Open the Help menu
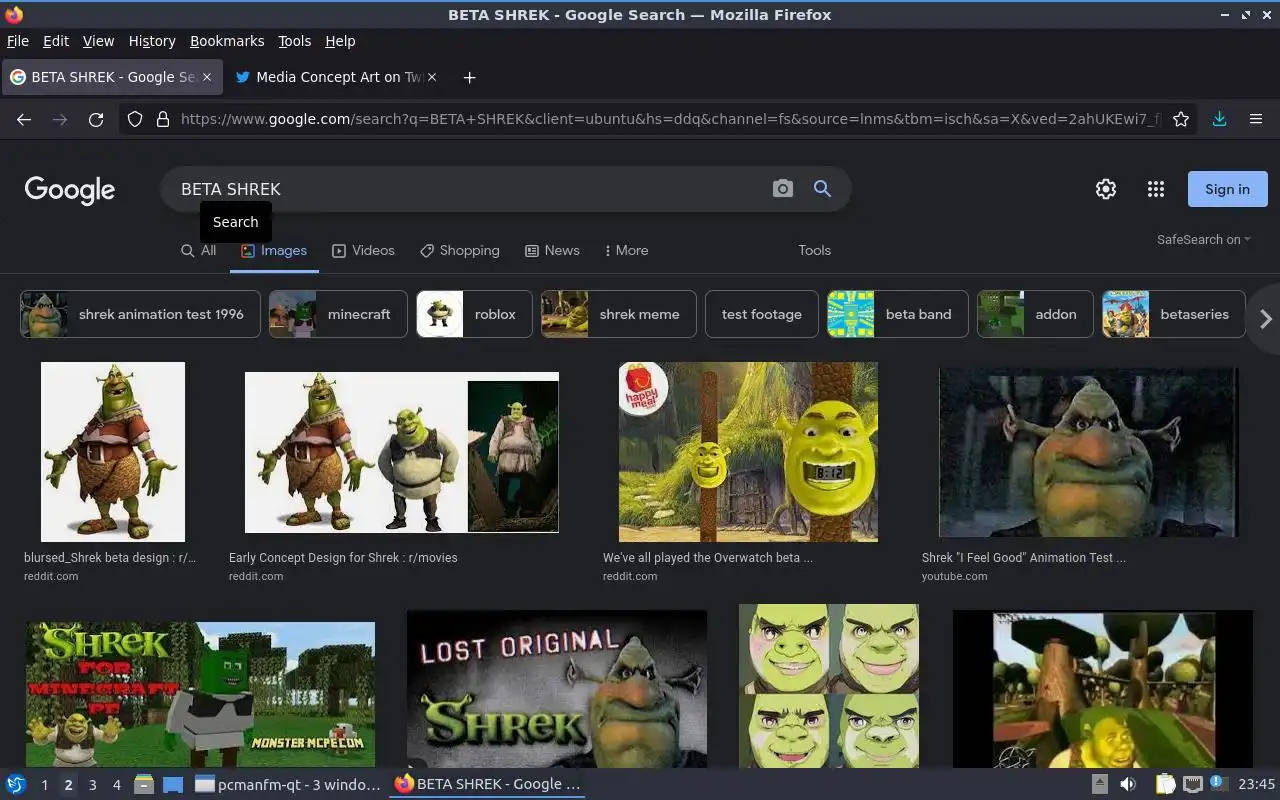 point(340,41)
